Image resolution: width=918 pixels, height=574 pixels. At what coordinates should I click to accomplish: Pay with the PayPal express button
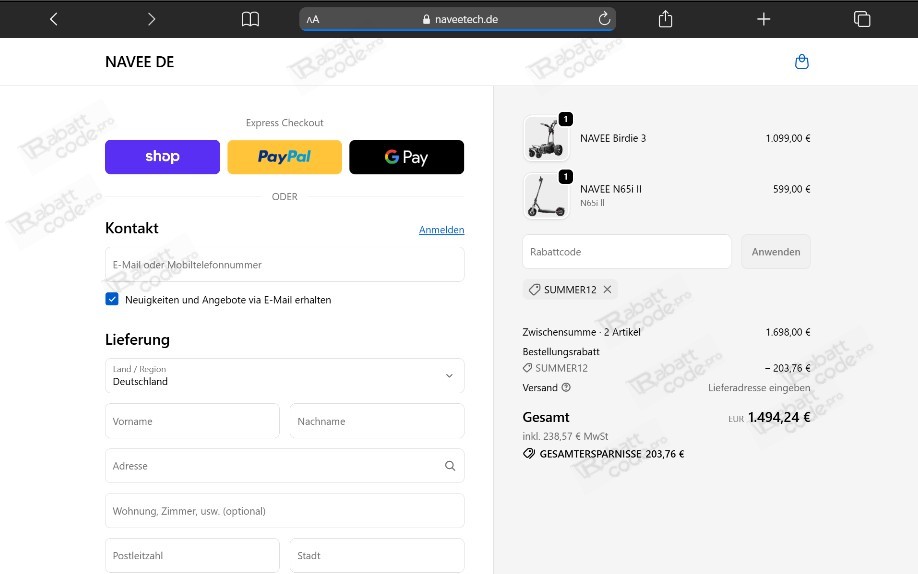pos(285,157)
